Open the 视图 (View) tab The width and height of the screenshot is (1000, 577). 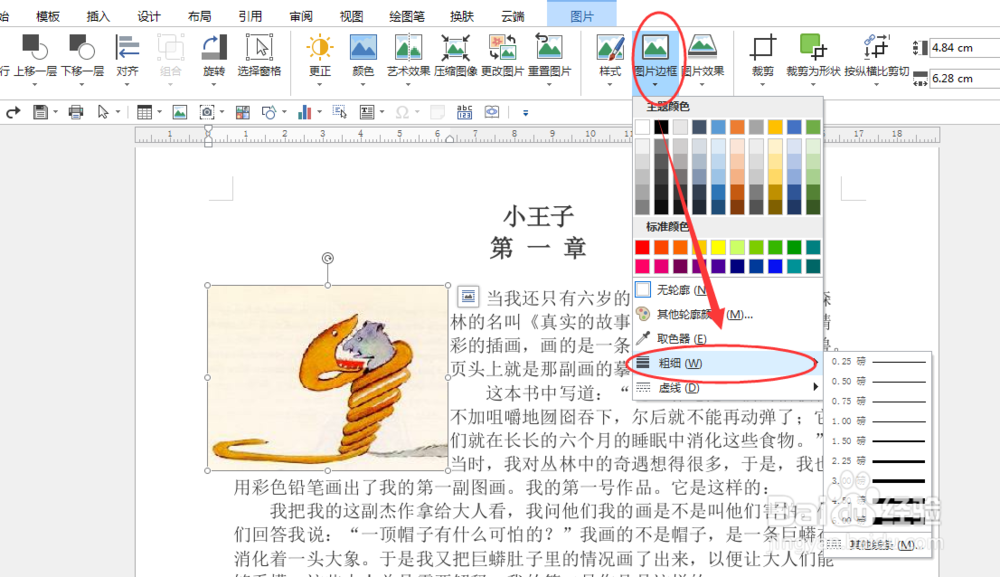point(351,17)
